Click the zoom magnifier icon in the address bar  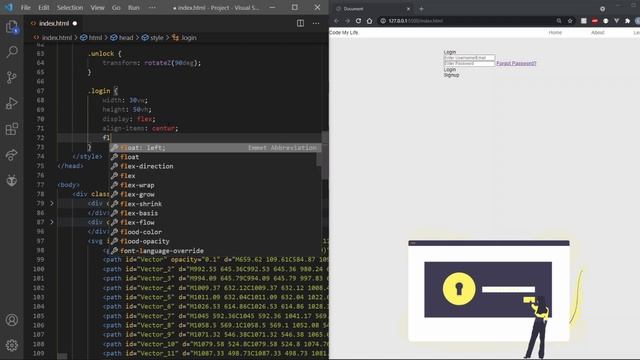[x=559, y=21]
